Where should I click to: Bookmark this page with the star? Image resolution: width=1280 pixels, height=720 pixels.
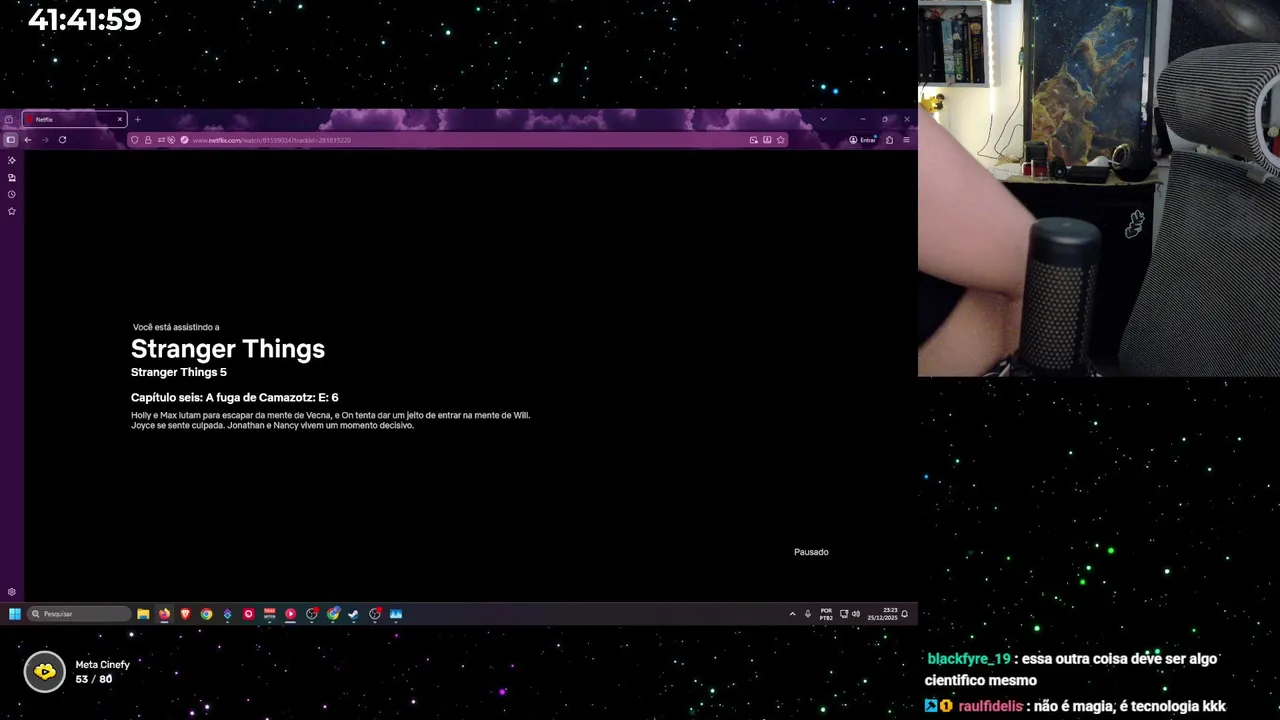(x=781, y=140)
